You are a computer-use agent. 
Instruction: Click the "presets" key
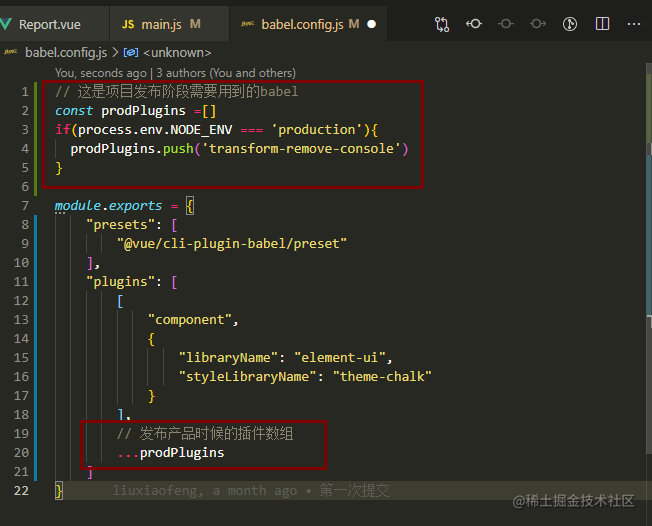[120, 225]
